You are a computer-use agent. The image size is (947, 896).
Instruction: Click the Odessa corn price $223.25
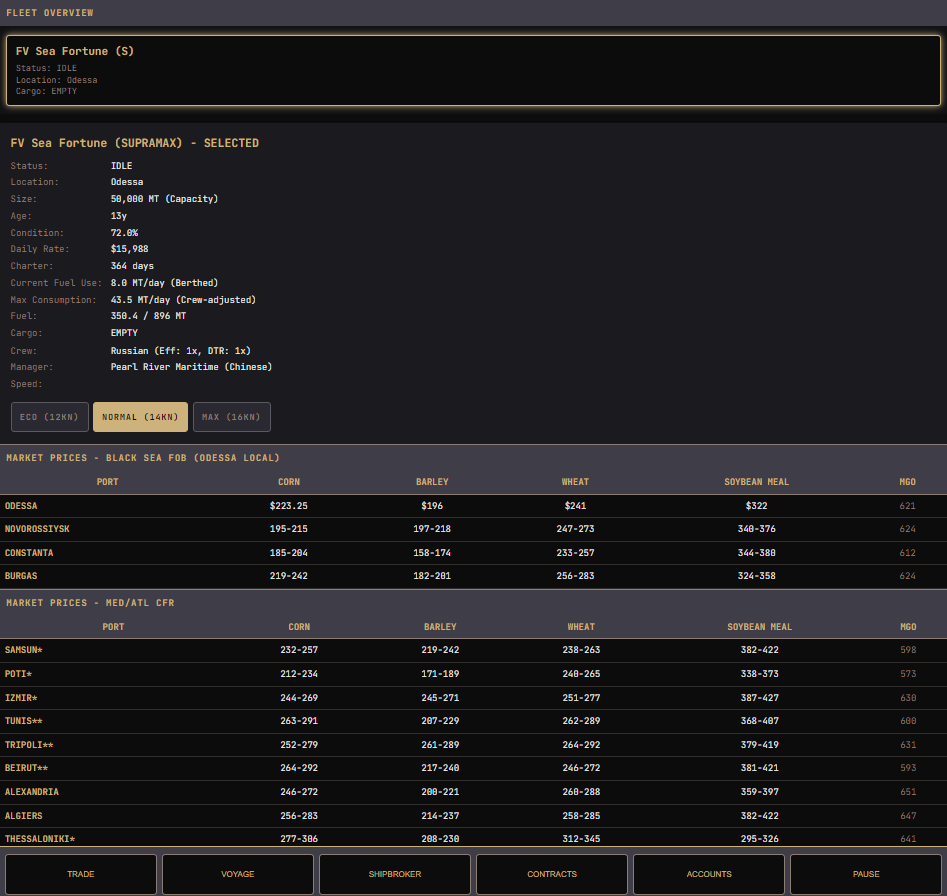(x=289, y=506)
